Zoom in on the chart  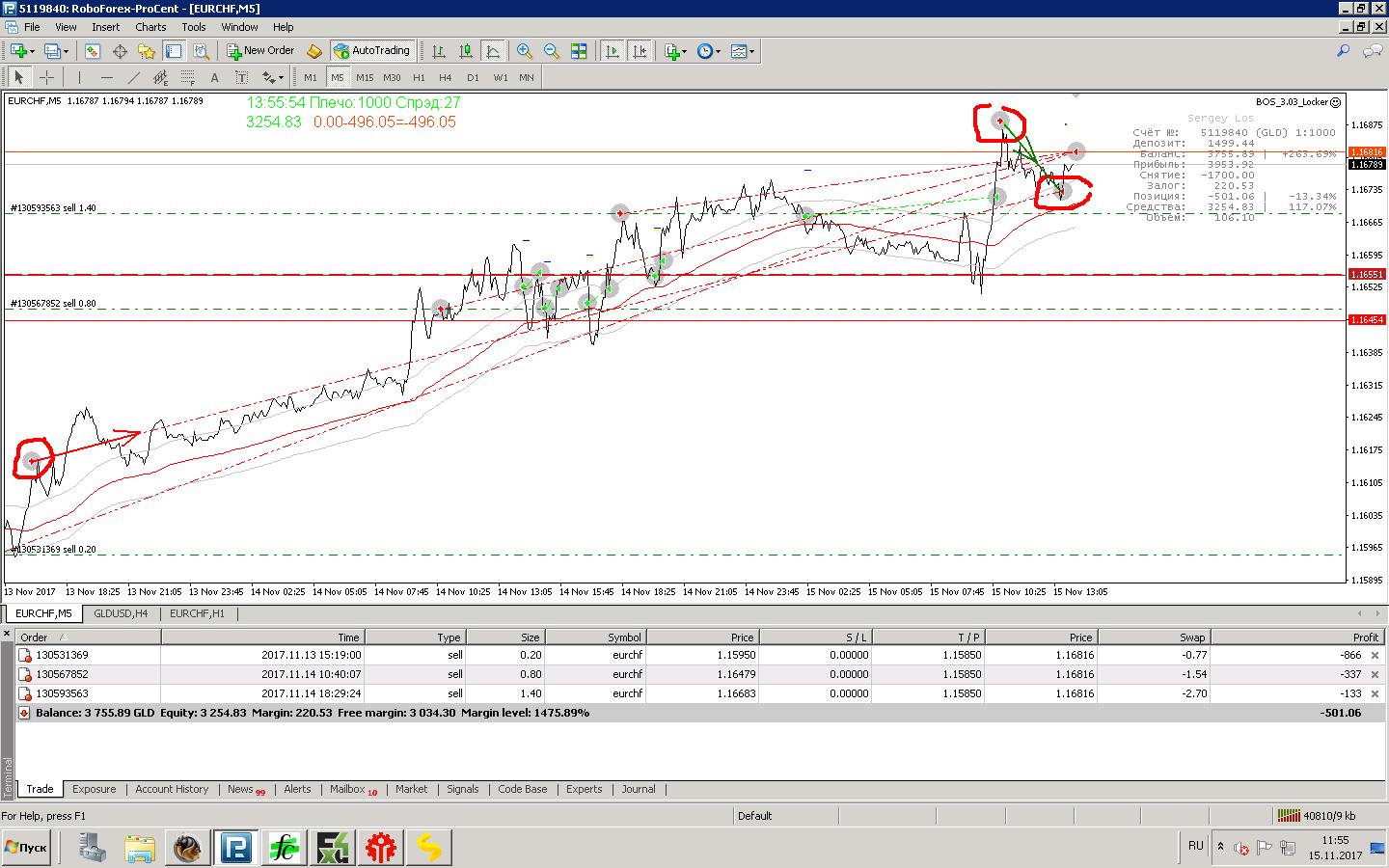(x=525, y=51)
